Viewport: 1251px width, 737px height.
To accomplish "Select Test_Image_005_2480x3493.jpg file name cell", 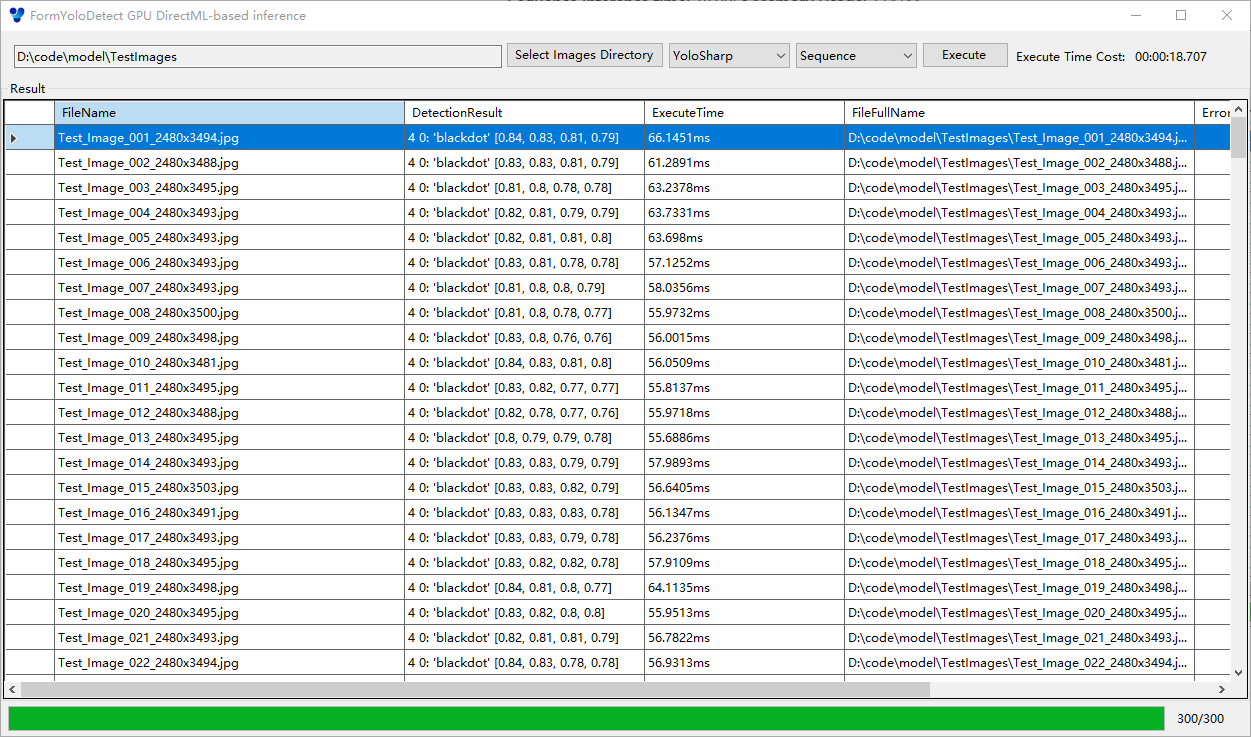I will click(229, 238).
